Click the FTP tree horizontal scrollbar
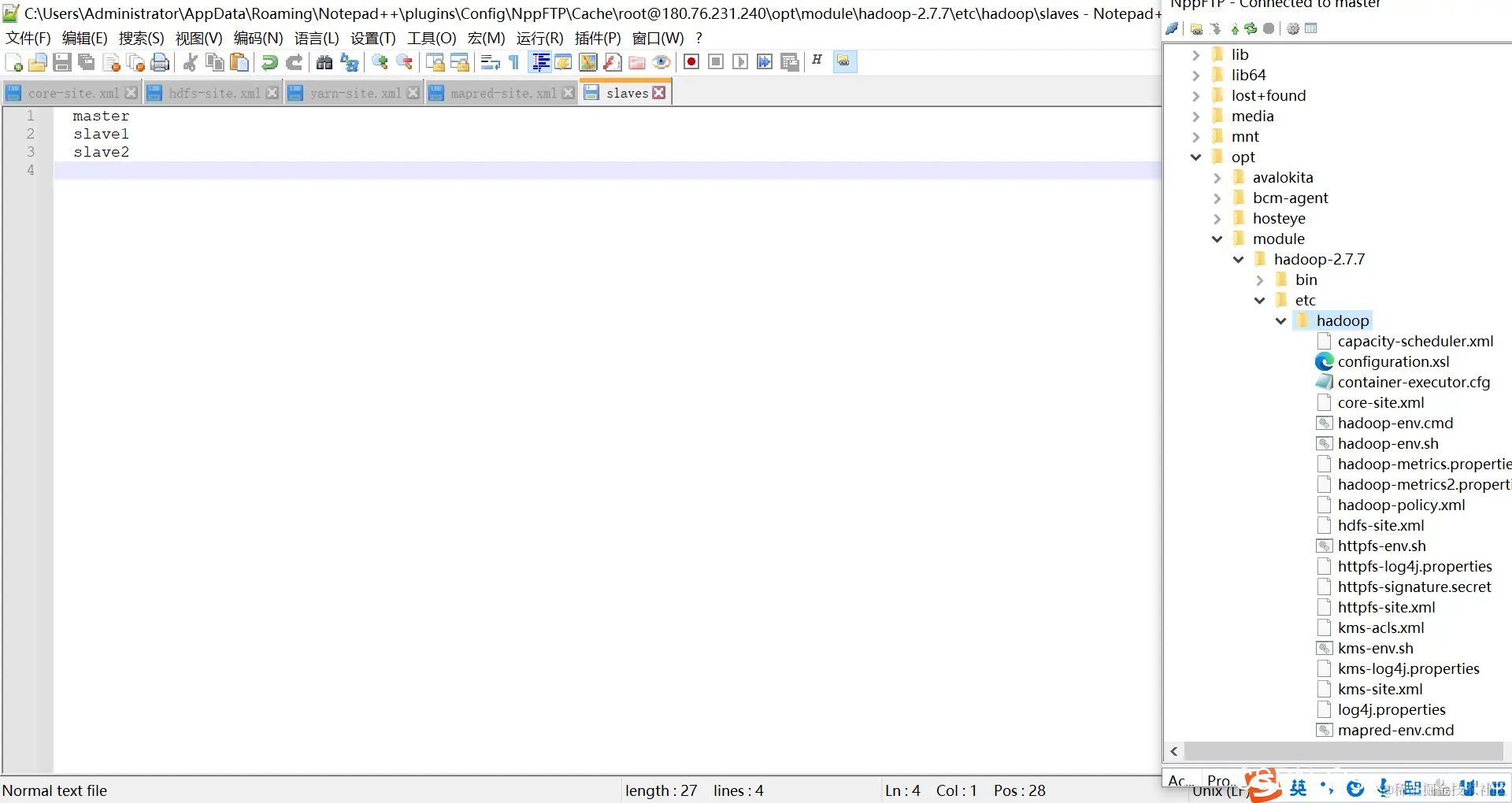Screen dimensions: 1512x803 point(1343,751)
